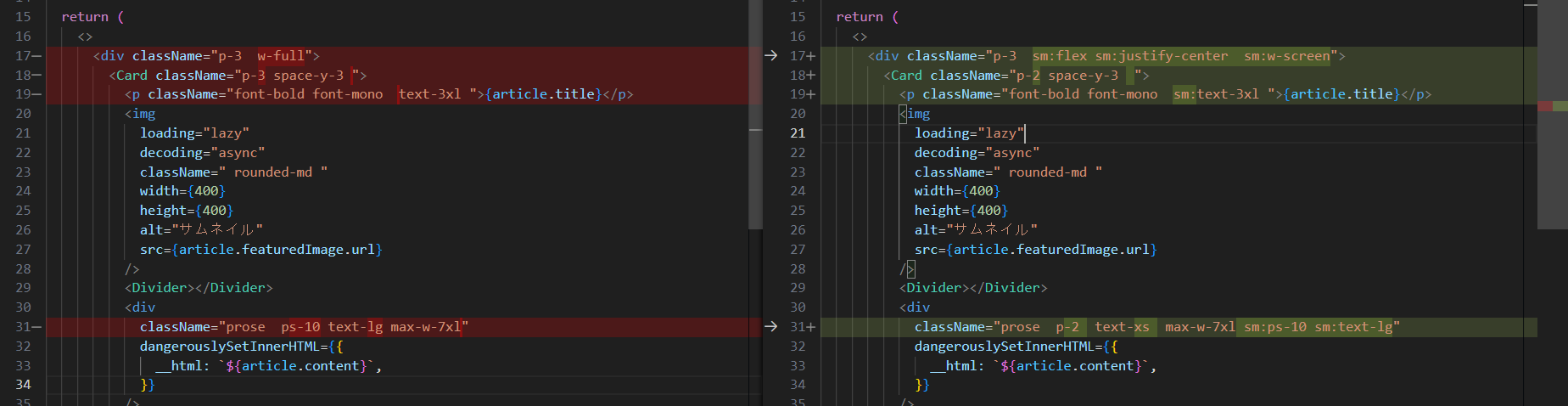This screenshot has width=1568, height=406.
Task: Click 'loading="lazy"' in the right pane
Action: 969,133
